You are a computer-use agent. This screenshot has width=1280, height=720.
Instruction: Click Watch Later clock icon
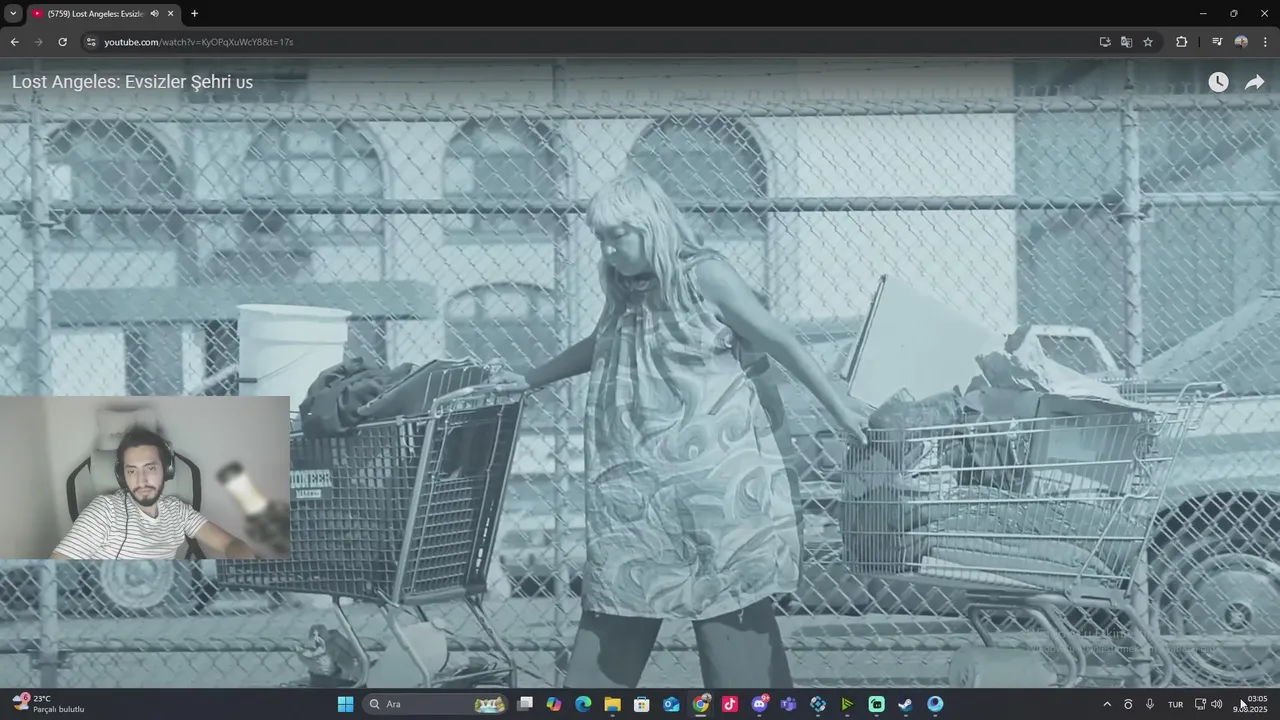click(x=1218, y=83)
